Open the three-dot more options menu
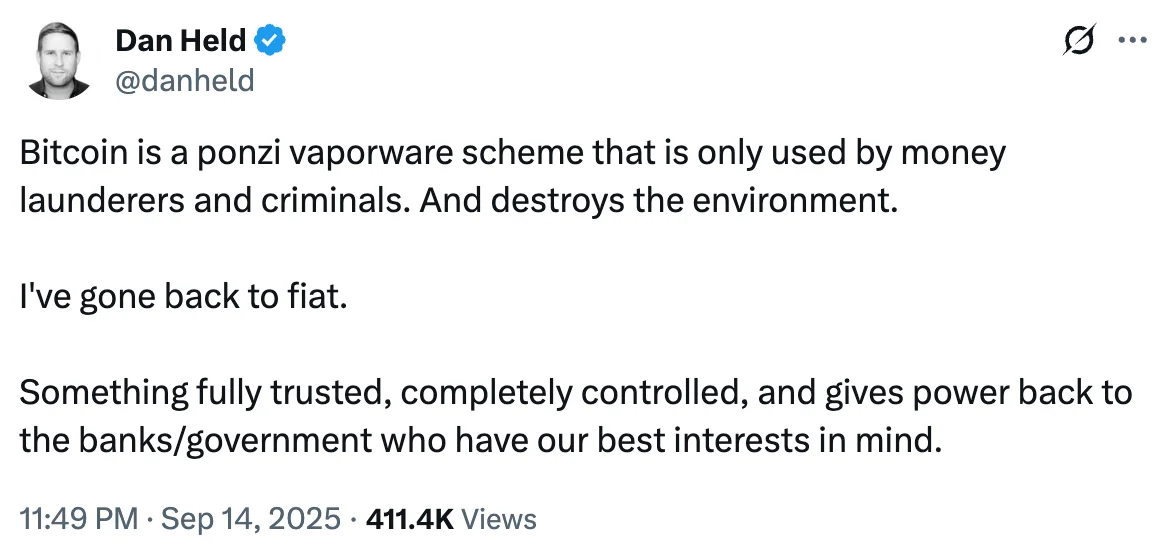The image size is (1168, 560). coord(1131,41)
